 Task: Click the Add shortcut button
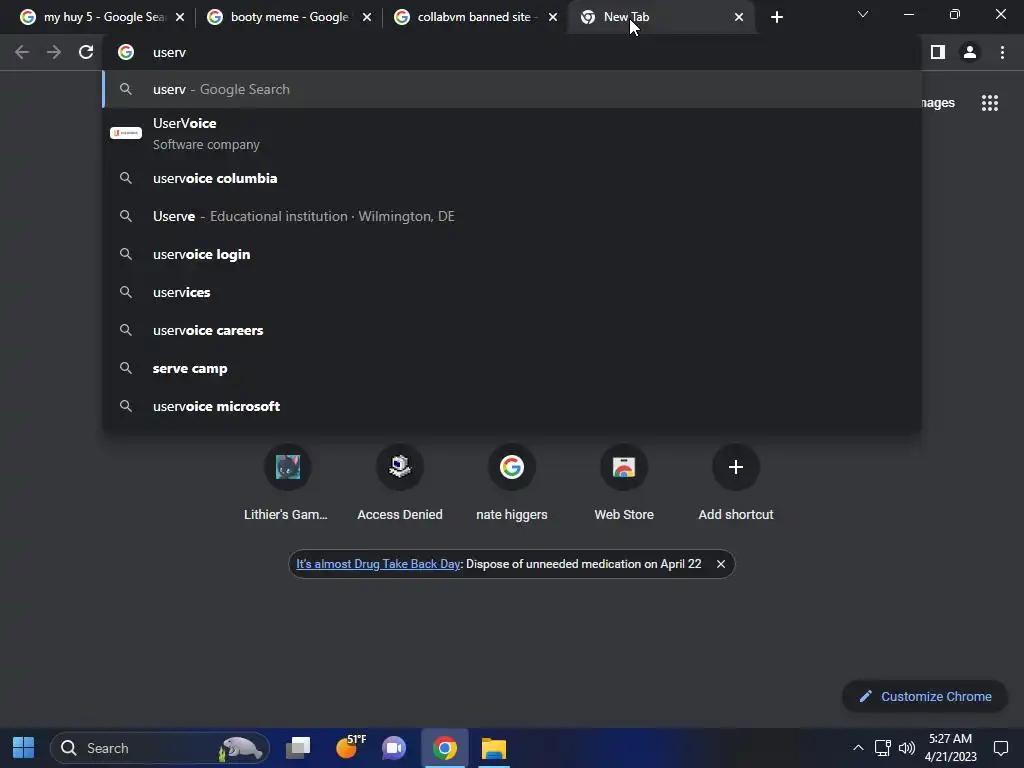pos(736,485)
